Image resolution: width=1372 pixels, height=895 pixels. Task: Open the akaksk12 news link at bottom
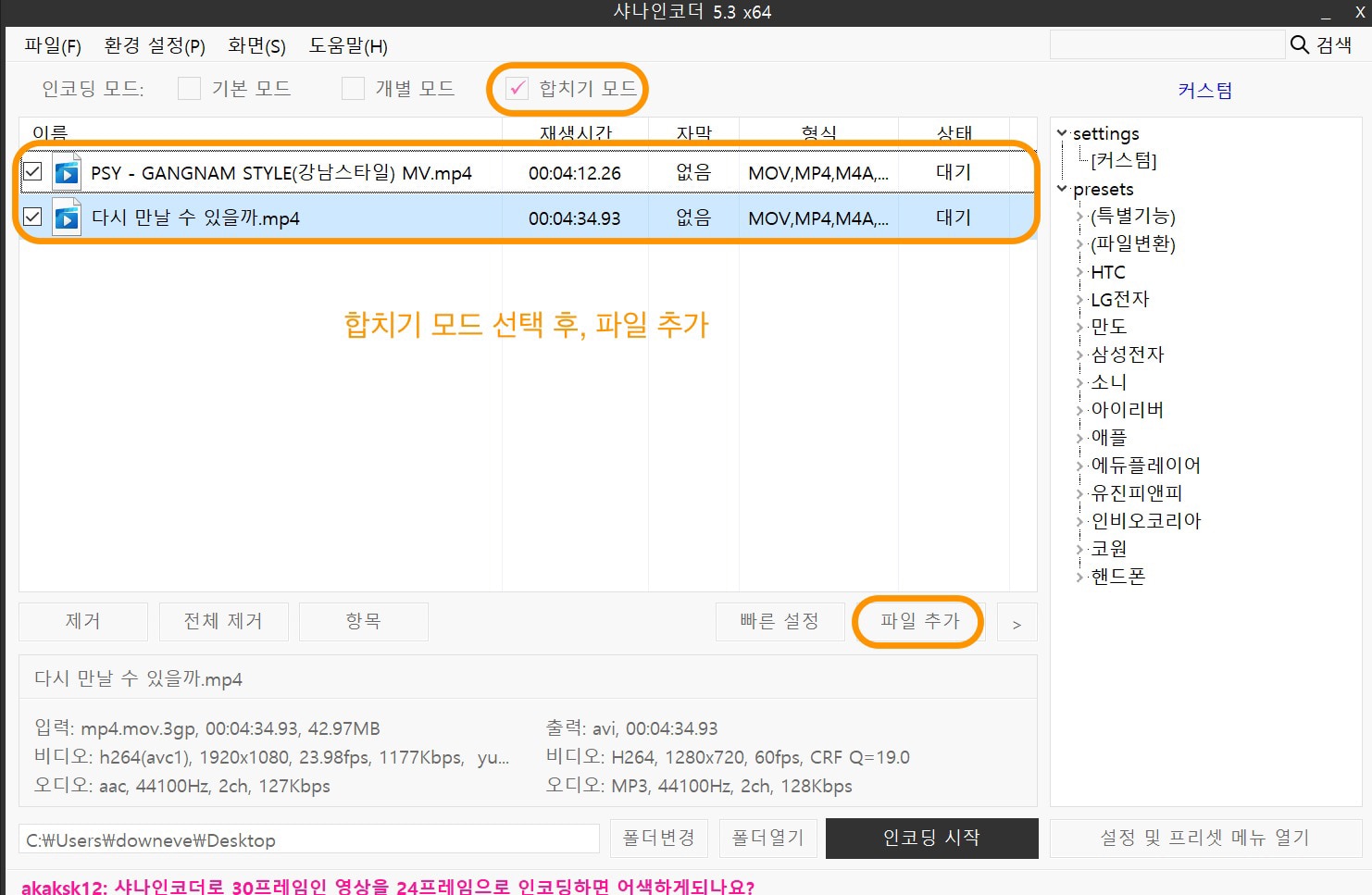pos(388,887)
